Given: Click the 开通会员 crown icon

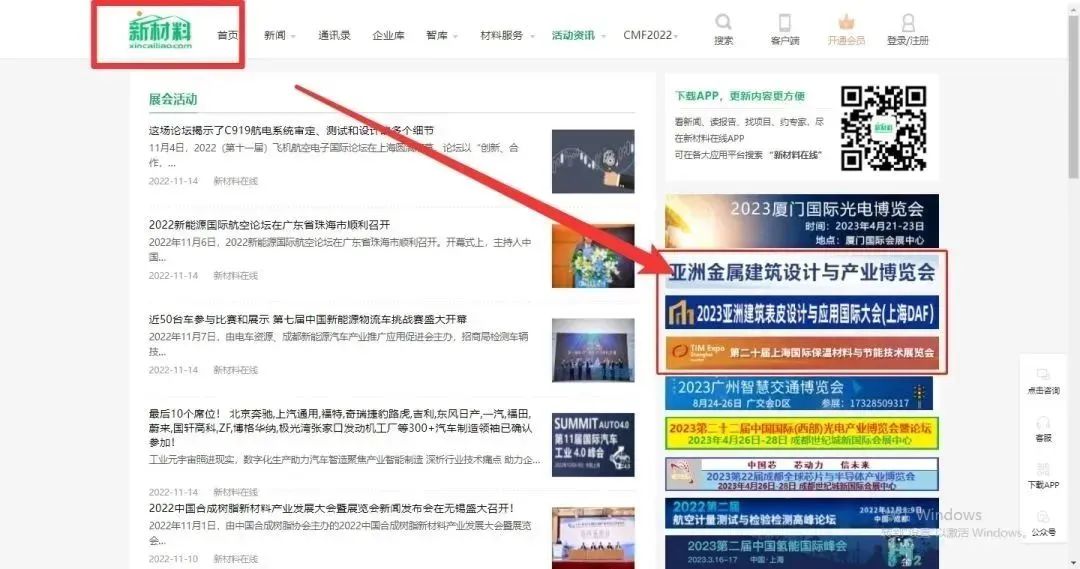Looking at the screenshot, I should pos(846,22).
